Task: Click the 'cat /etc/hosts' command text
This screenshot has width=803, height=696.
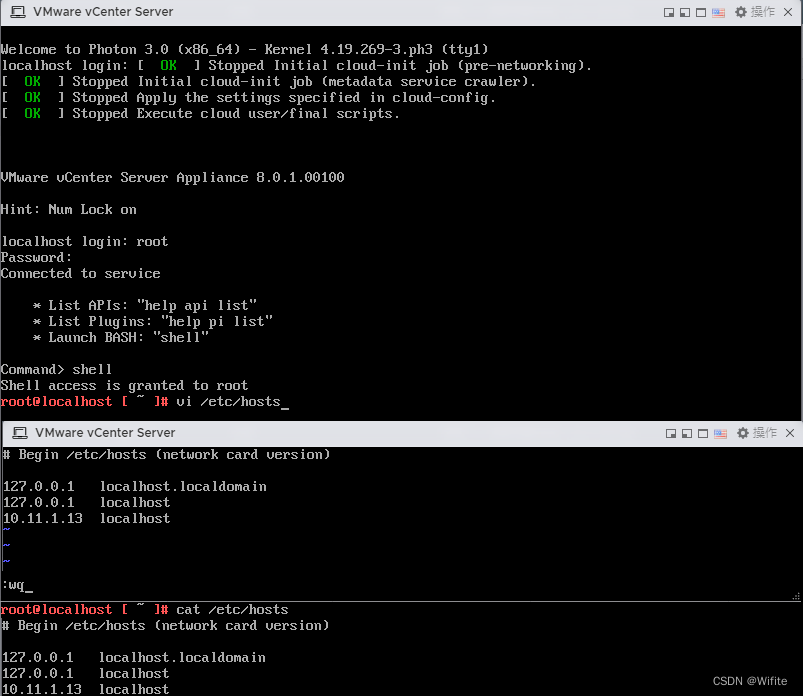Action: coord(232,609)
